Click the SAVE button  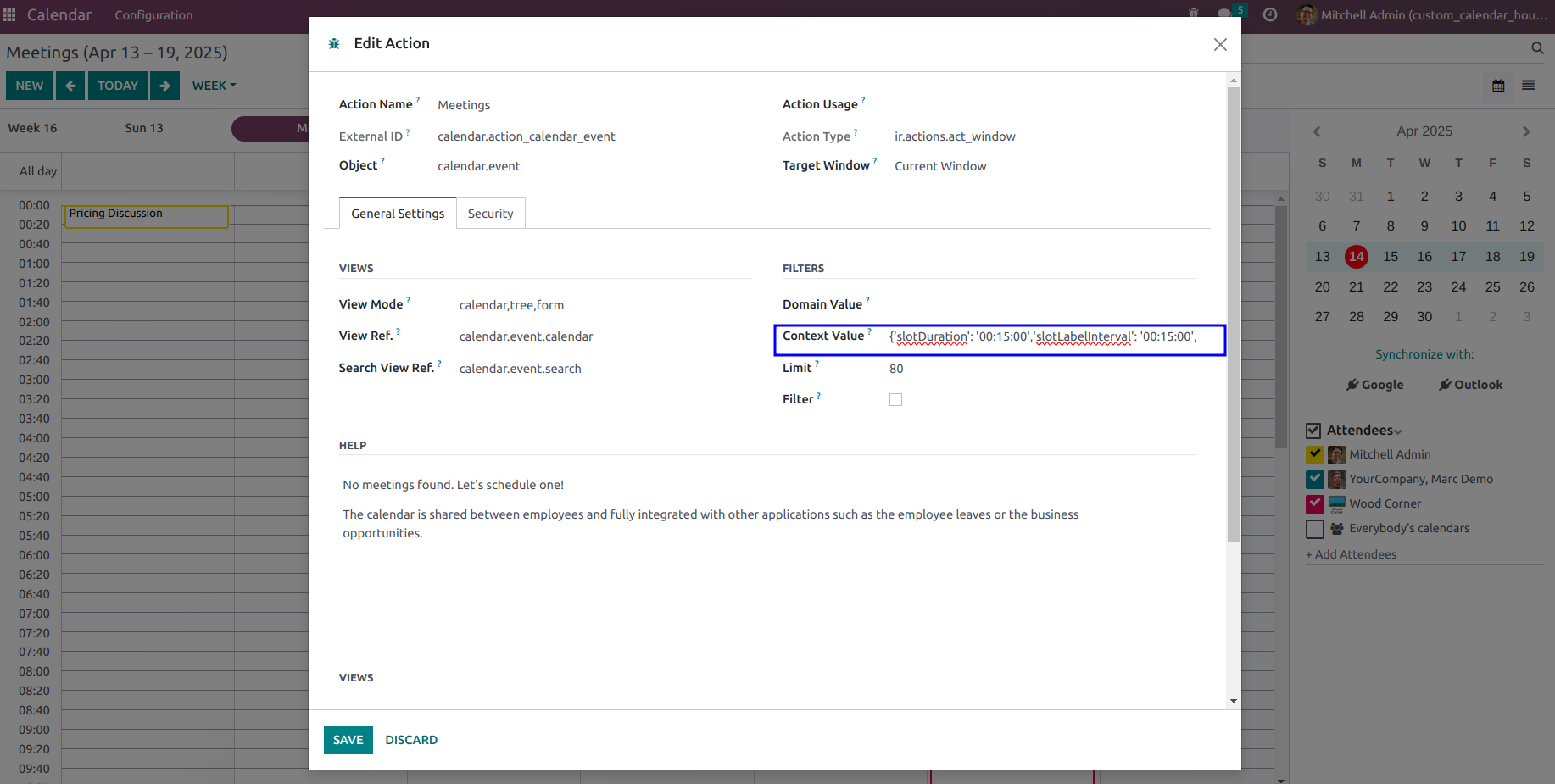point(348,740)
